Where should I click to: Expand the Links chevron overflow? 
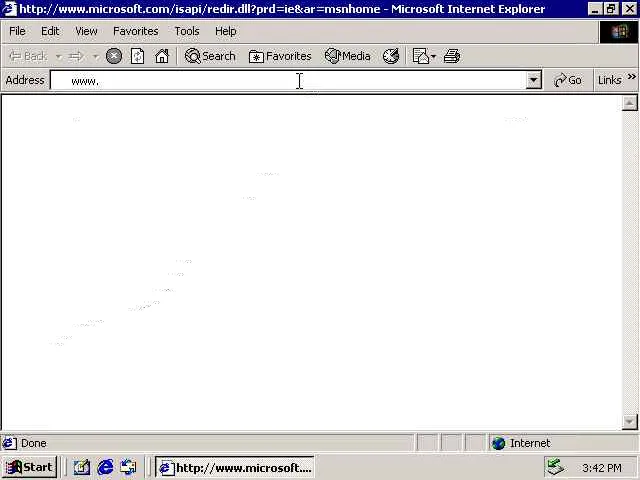click(631, 76)
